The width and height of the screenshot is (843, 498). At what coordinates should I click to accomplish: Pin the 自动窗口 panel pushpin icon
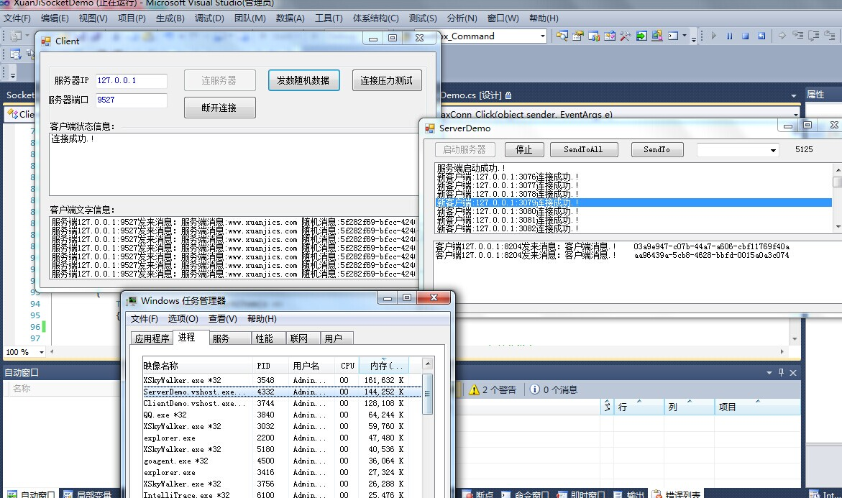[781, 372]
